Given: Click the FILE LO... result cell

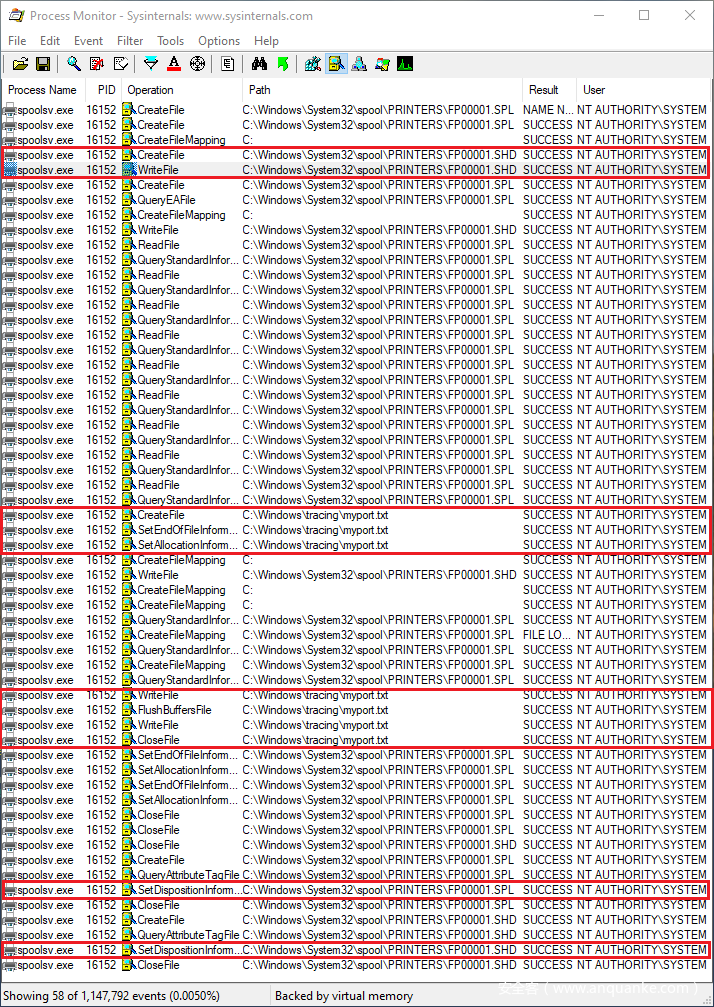Looking at the screenshot, I should click(x=546, y=635).
